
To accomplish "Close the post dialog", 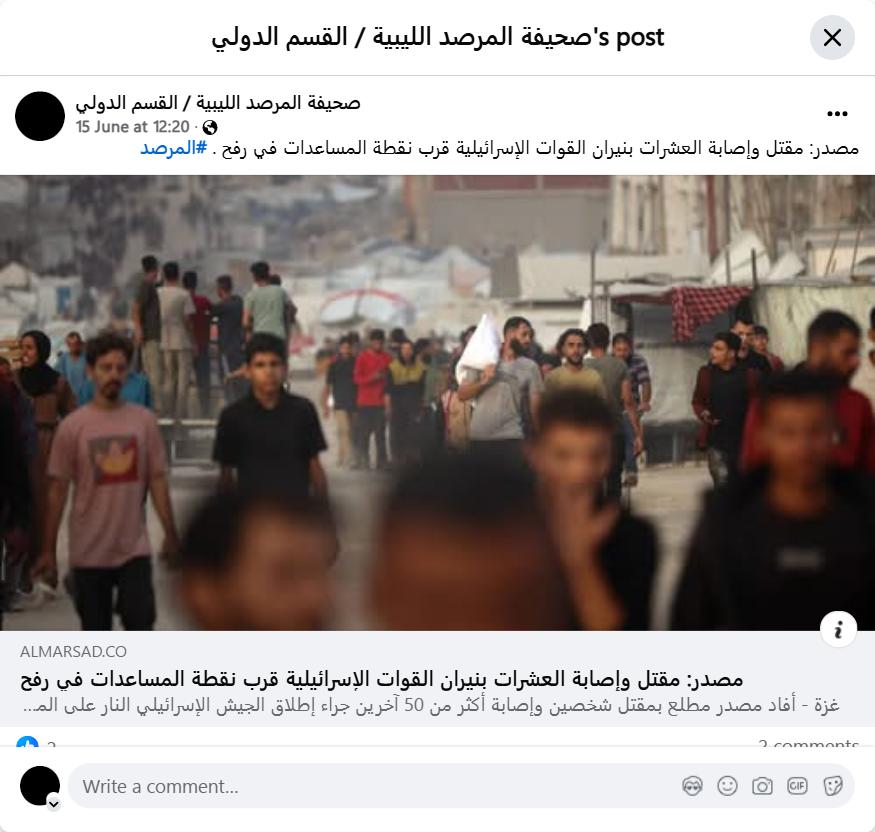I will [832, 37].
